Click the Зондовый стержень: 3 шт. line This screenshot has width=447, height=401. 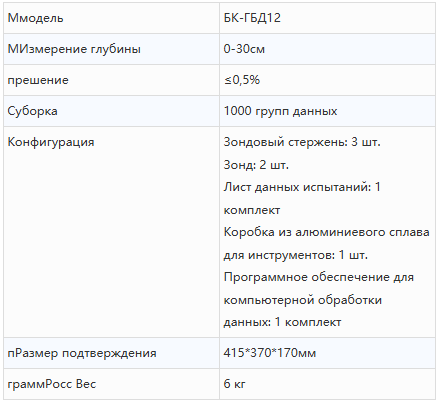302,142
